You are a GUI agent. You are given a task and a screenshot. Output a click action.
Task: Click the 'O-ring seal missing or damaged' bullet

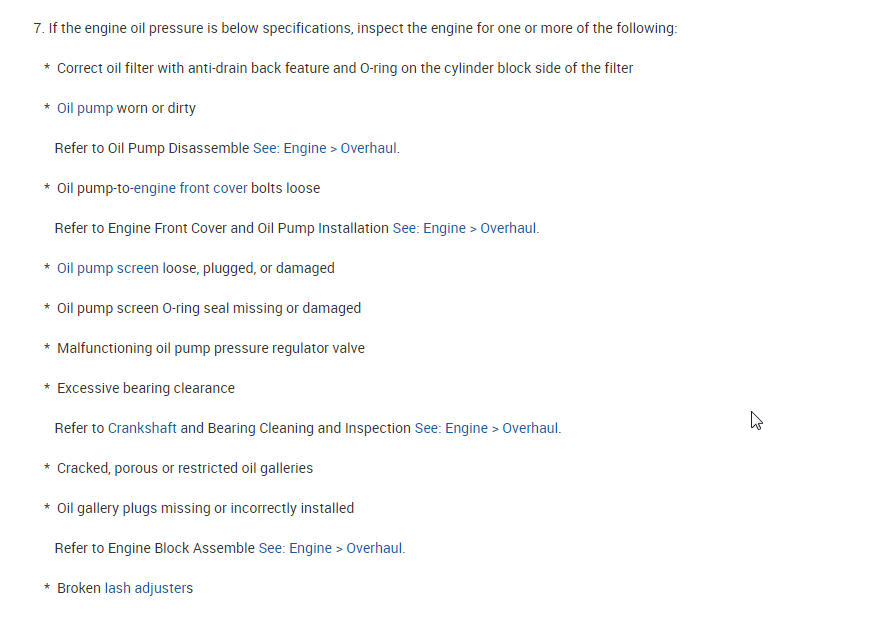coord(209,308)
